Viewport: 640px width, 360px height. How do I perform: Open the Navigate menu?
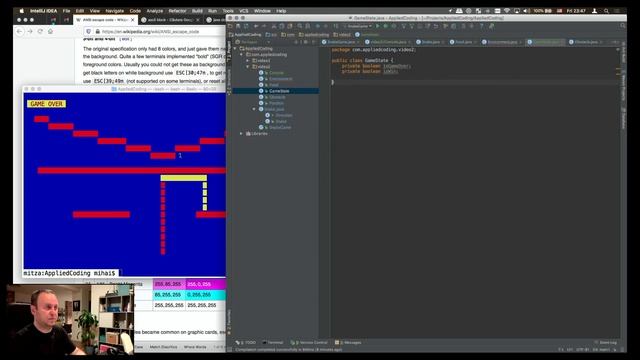pyautogui.click(x=115, y=11)
